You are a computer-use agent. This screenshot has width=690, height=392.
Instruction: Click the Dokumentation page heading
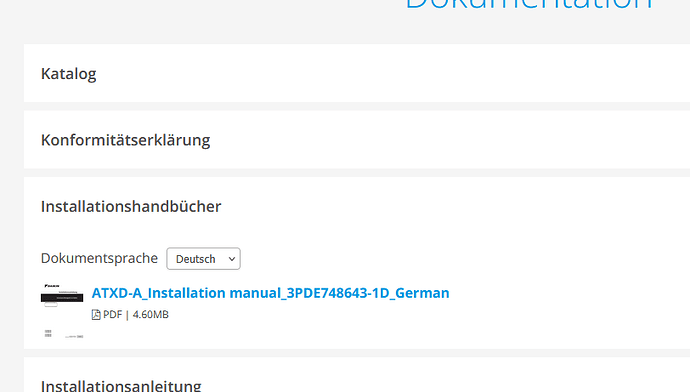click(529, 4)
